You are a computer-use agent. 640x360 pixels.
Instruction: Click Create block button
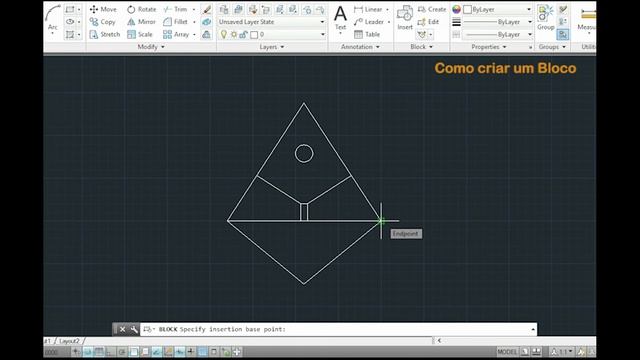[432, 9]
